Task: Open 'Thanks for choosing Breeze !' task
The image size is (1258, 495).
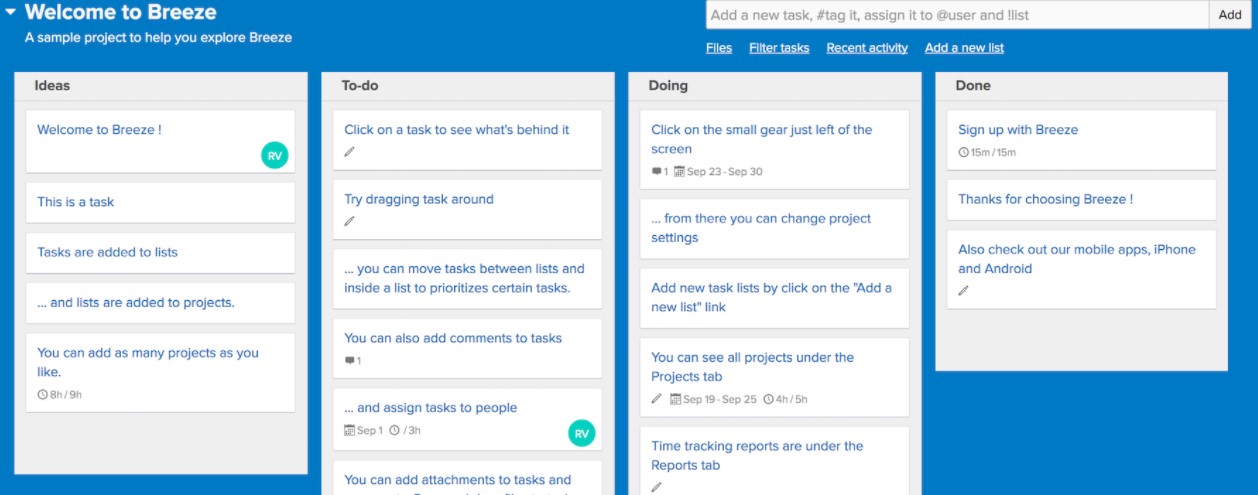Action: (1081, 200)
